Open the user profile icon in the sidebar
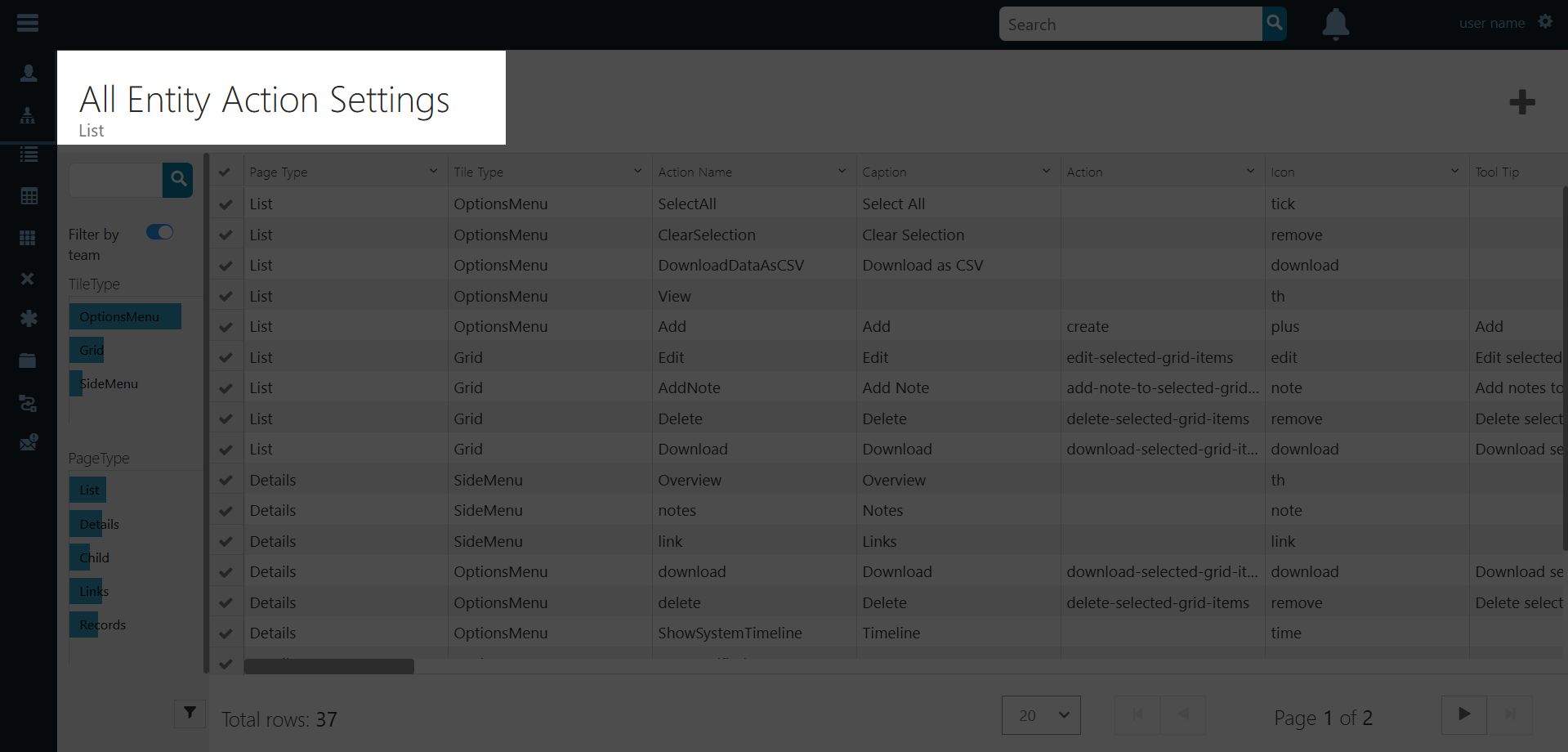1568x752 pixels. coord(28,73)
